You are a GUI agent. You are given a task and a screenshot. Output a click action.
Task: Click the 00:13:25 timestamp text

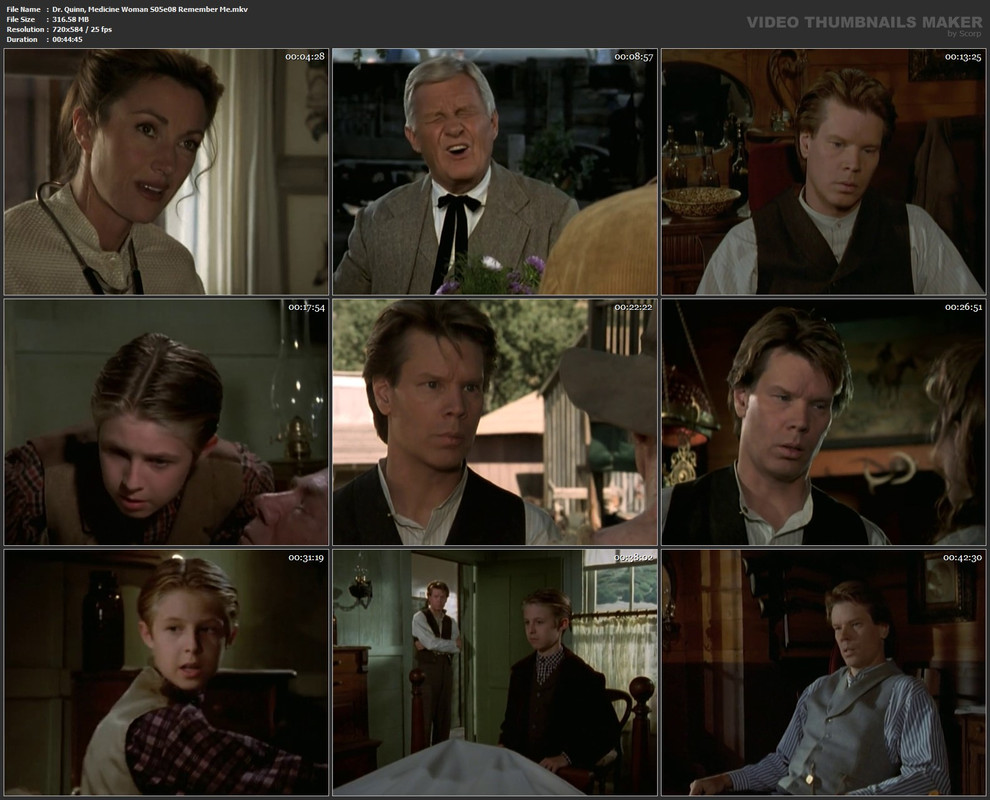click(963, 57)
